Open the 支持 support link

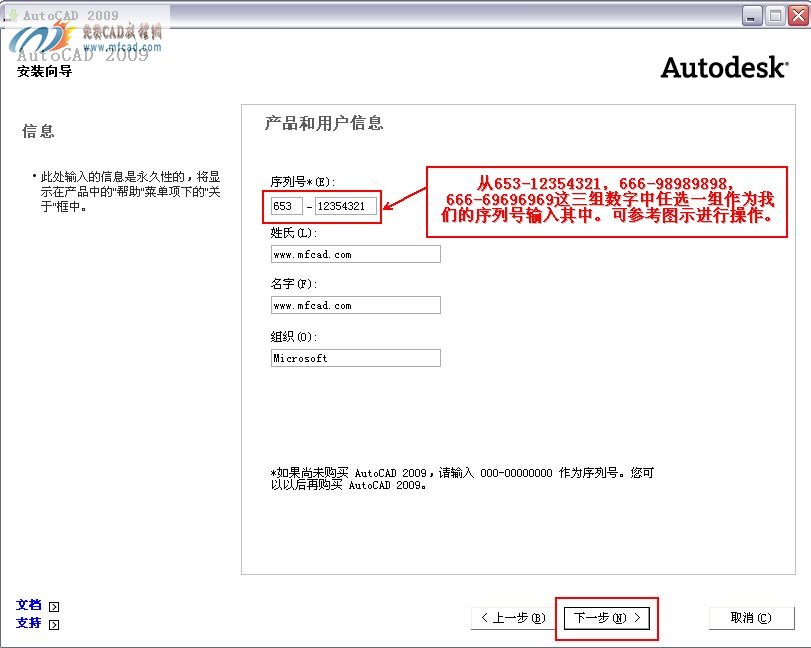point(28,623)
